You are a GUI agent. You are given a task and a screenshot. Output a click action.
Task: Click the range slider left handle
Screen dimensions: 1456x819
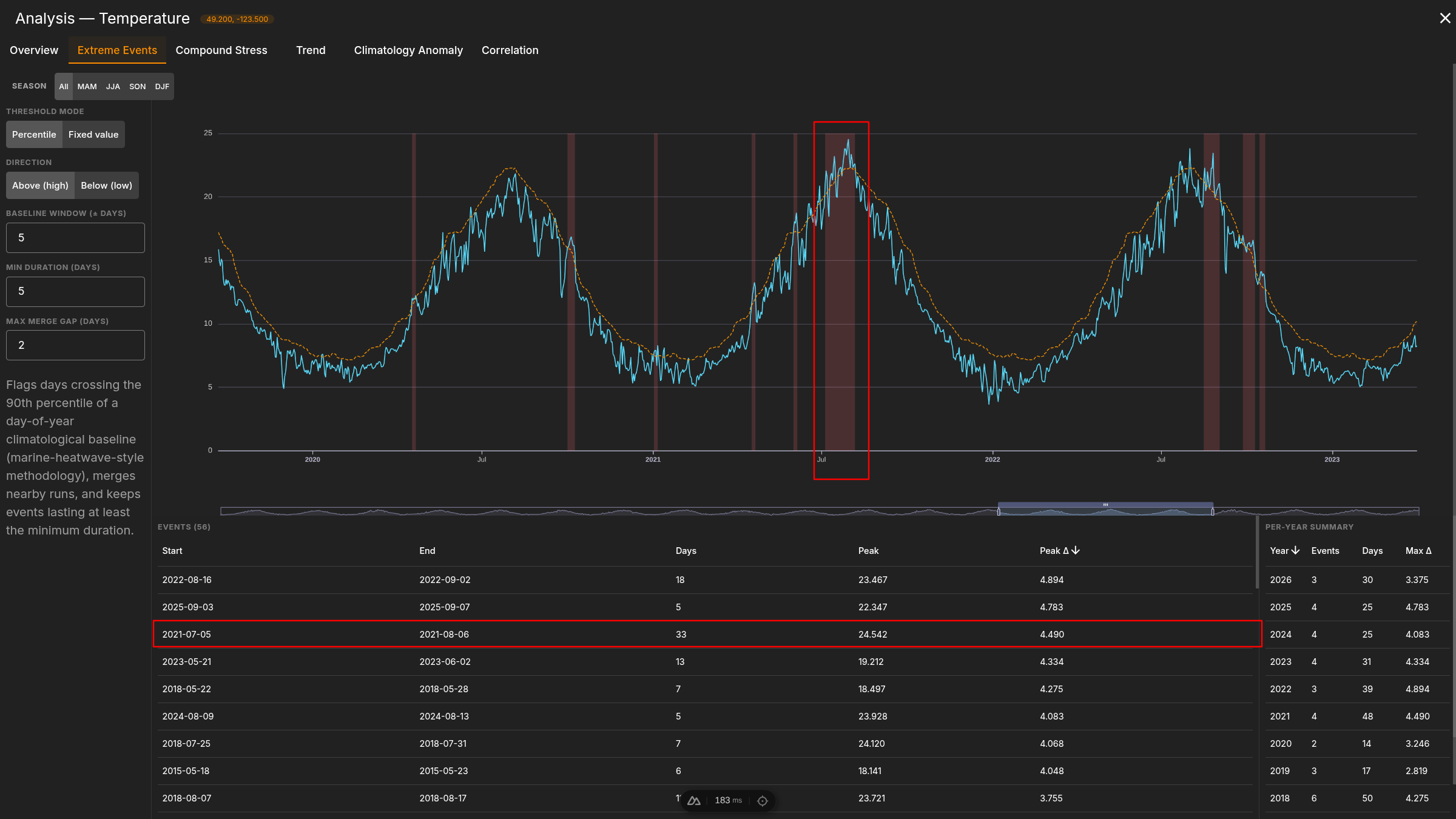point(999,512)
